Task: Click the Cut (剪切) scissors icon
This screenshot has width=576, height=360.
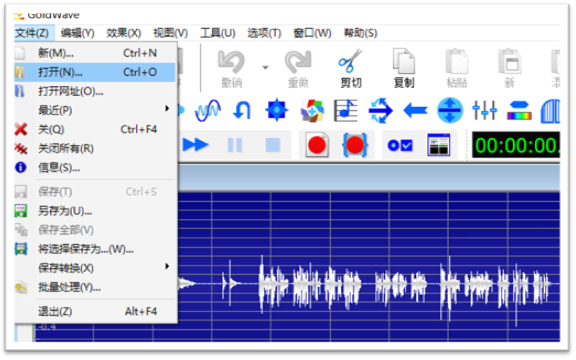Action: click(350, 61)
